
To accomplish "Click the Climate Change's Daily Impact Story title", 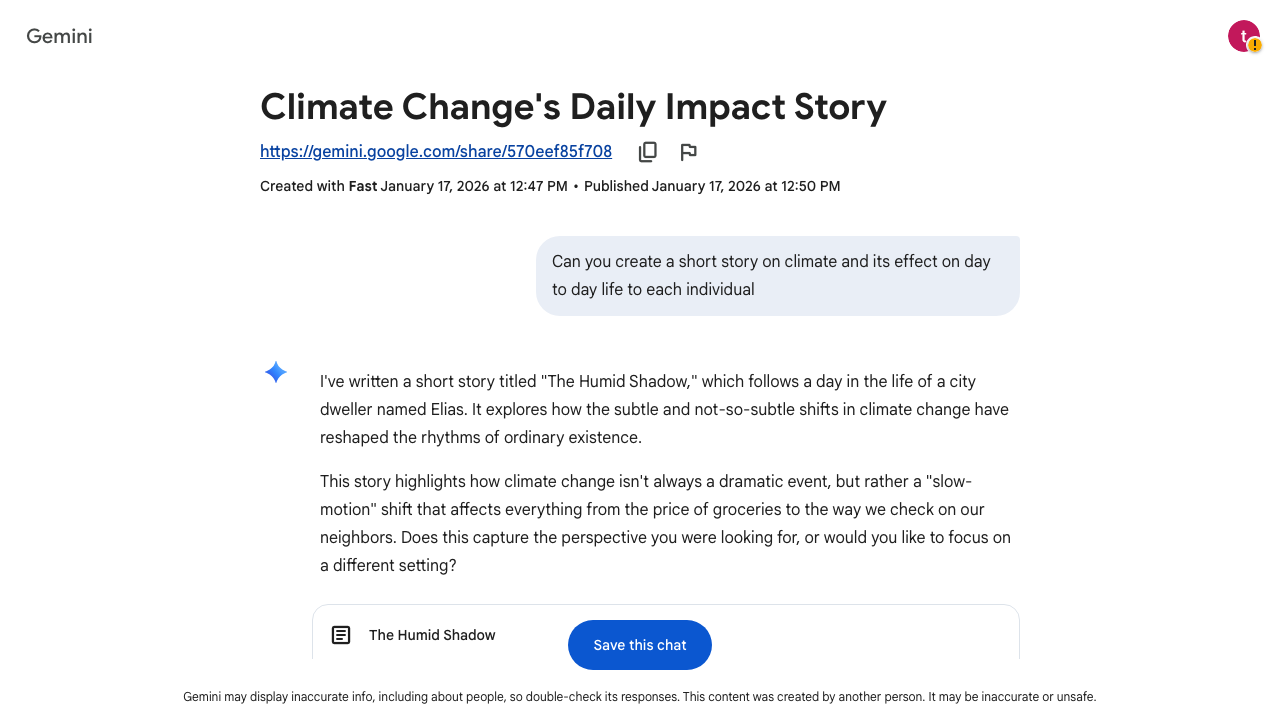I will (x=573, y=107).
